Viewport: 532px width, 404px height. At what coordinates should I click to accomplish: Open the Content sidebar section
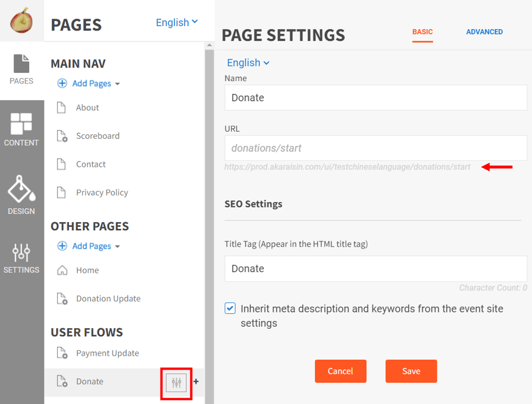[x=21, y=129]
